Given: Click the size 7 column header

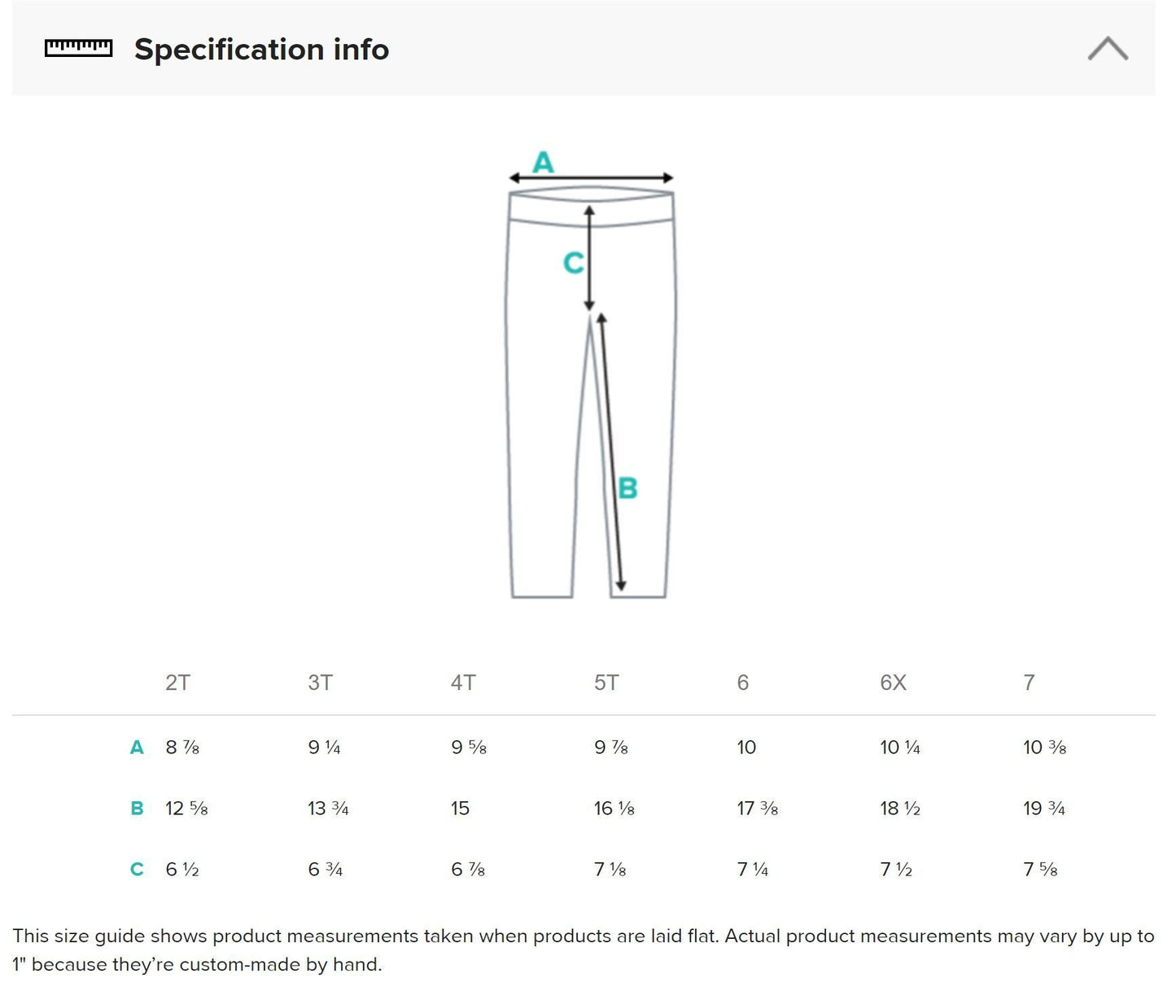Looking at the screenshot, I should [x=1029, y=683].
